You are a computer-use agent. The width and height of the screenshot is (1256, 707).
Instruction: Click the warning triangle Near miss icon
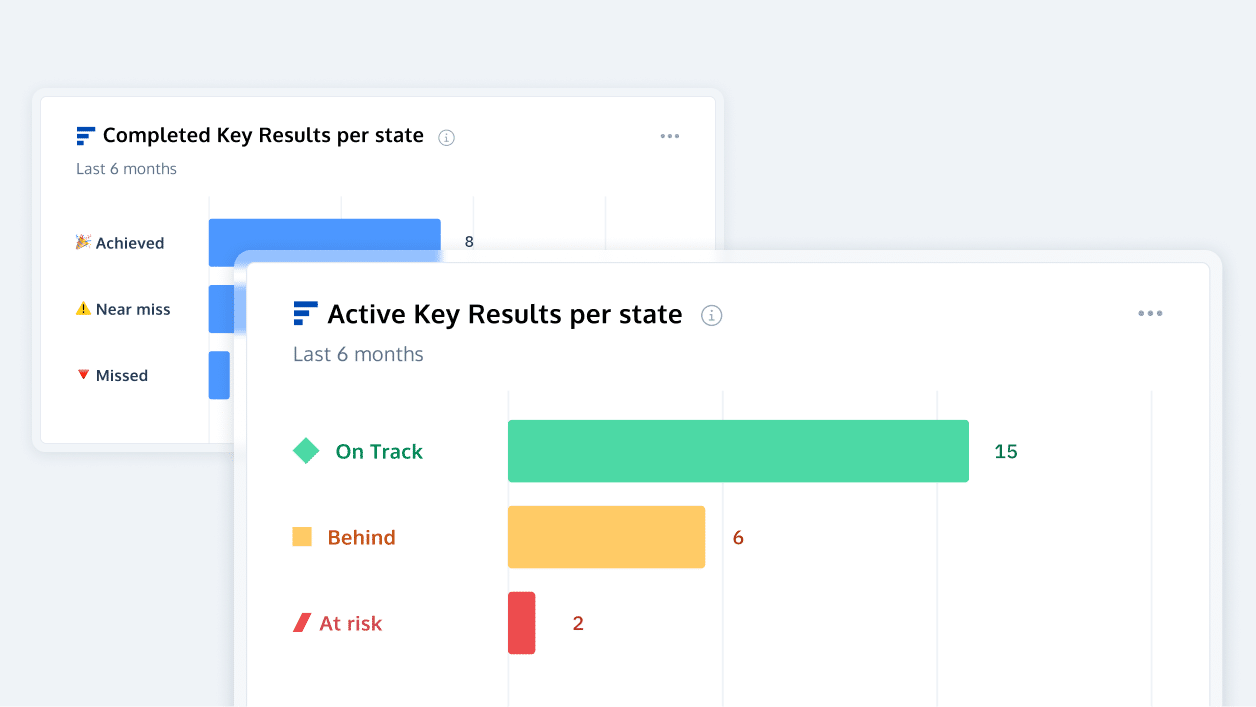tap(84, 309)
